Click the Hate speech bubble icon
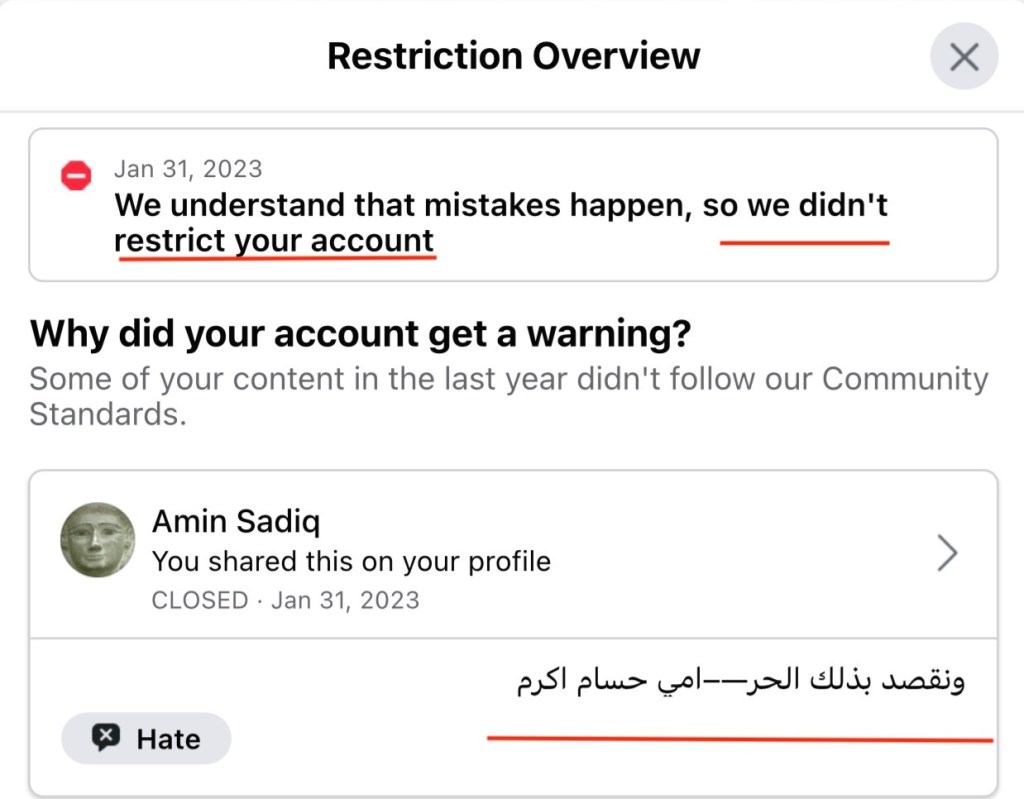The height and width of the screenshot is (799, 1024). [105, 739]
